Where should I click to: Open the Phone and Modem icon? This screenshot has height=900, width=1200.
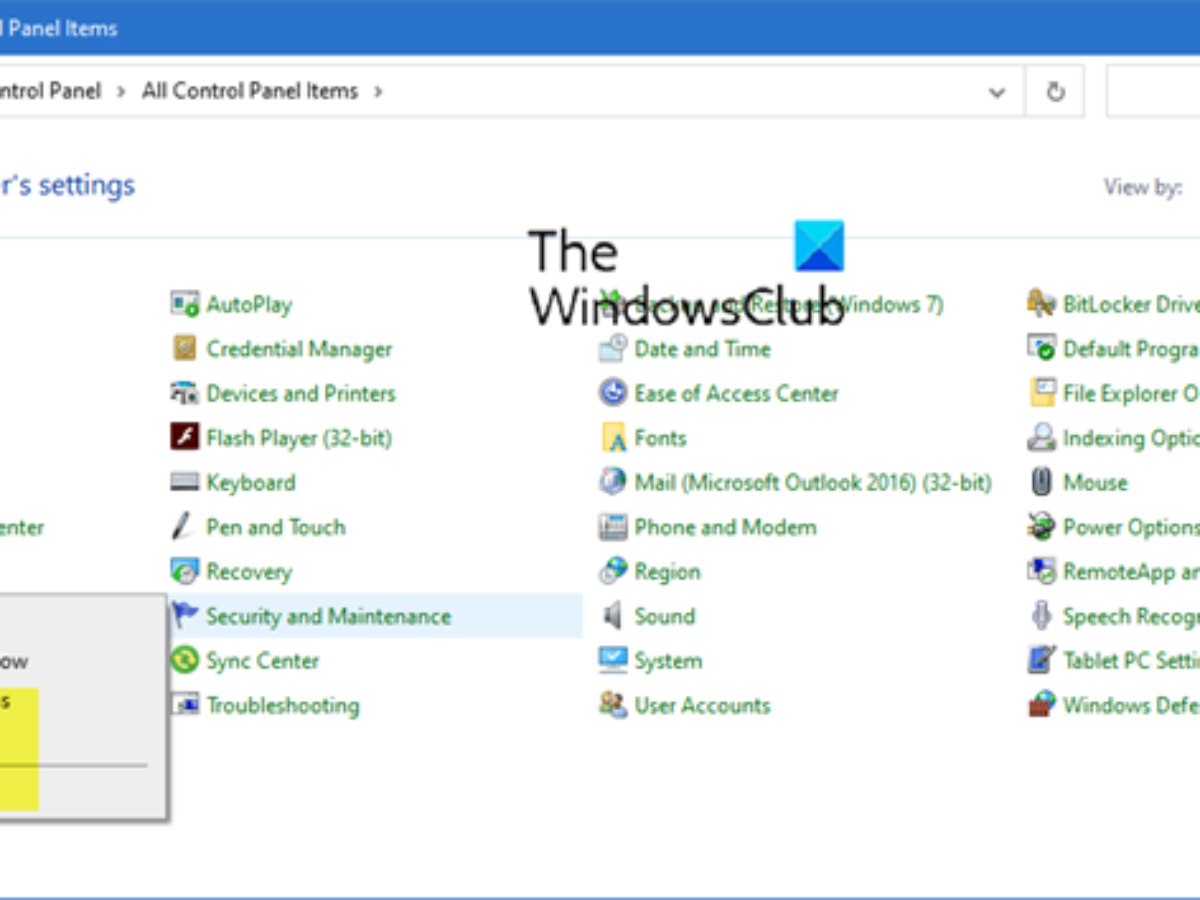(612, 527)
